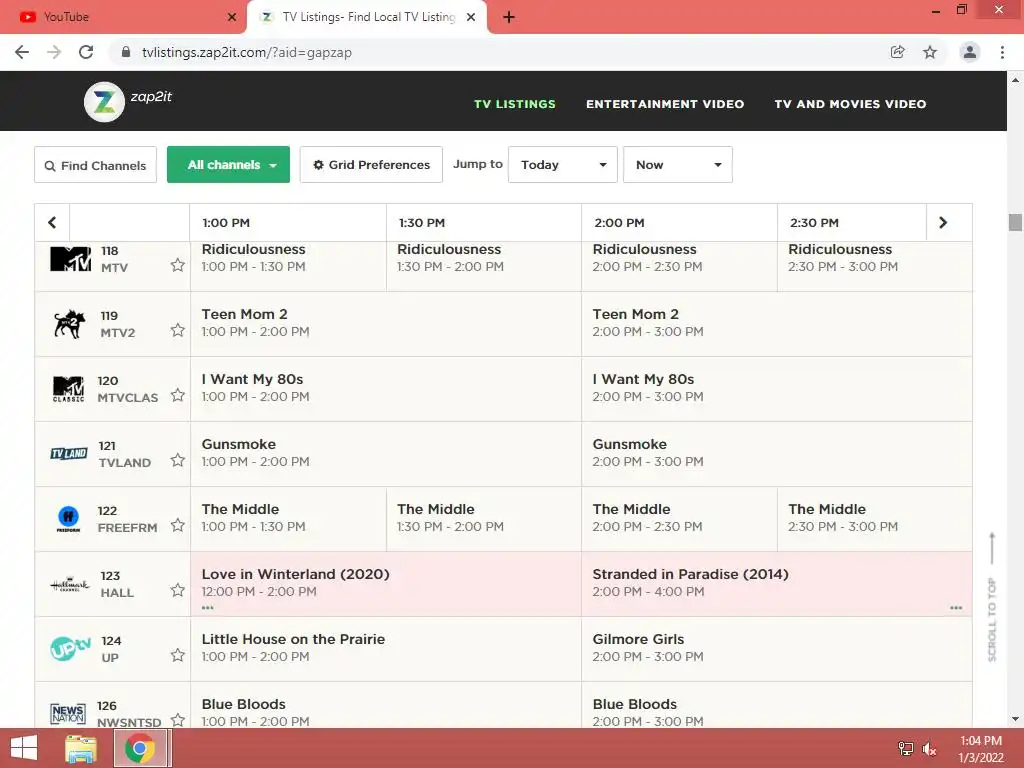Click Chrome taskbar icon
The width and height of the screenshot is (1024, 768).
coord(140,748)
